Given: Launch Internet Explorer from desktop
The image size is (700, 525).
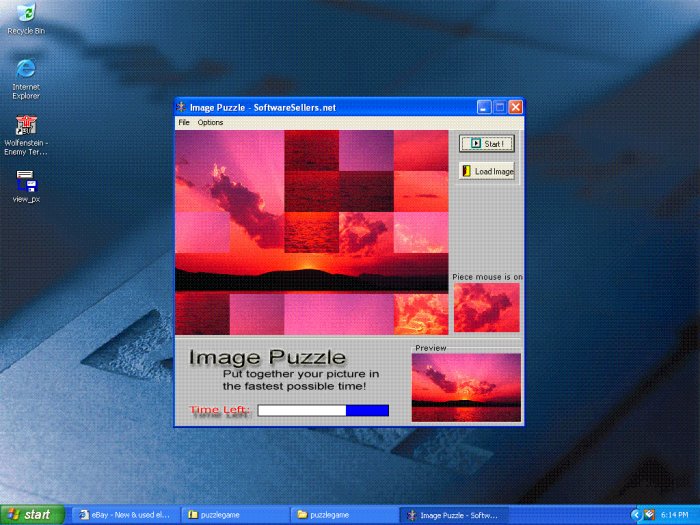Looking at the screenshot, I should click(26, 79).
